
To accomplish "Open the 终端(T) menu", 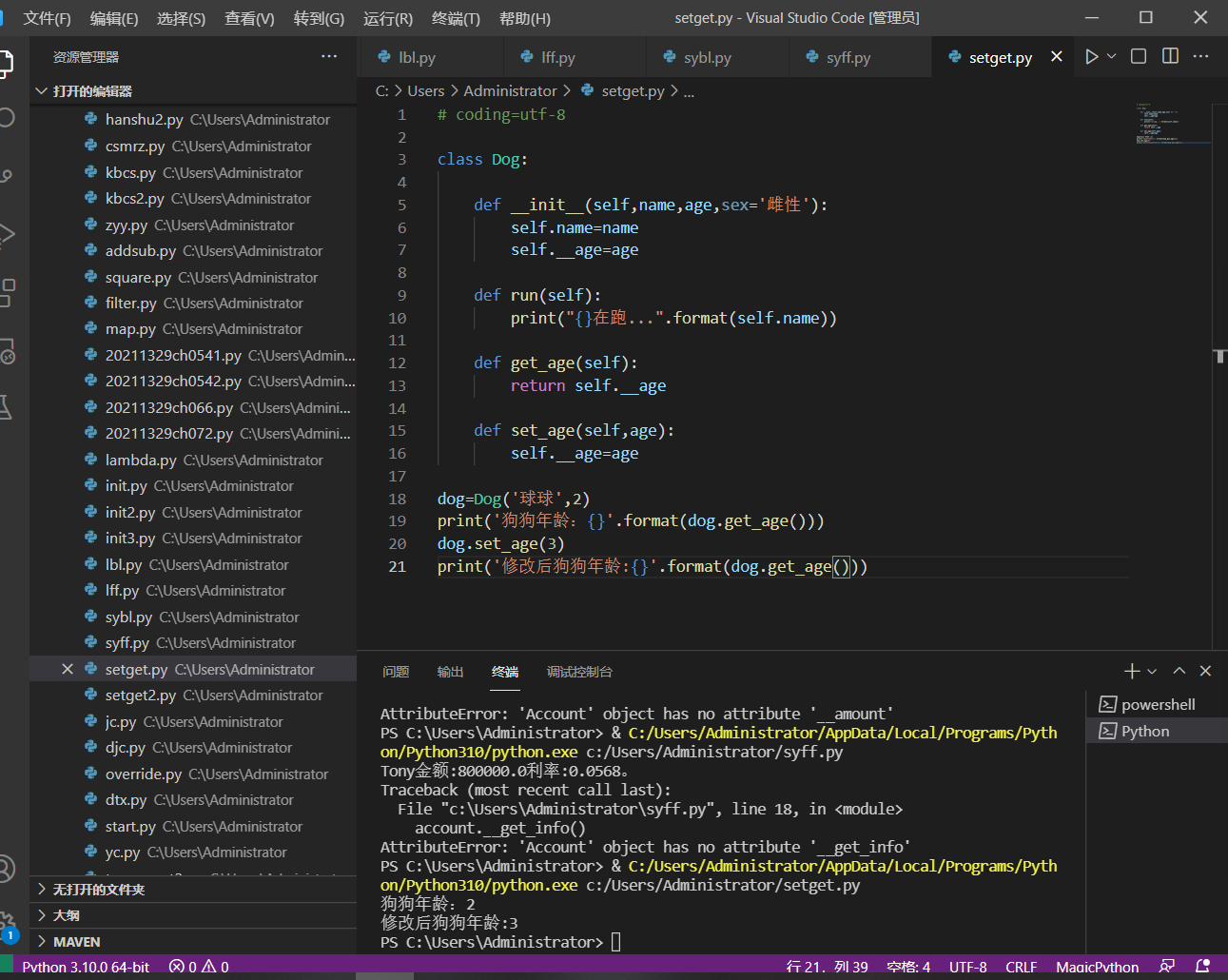I will click(x=456, y=18).
